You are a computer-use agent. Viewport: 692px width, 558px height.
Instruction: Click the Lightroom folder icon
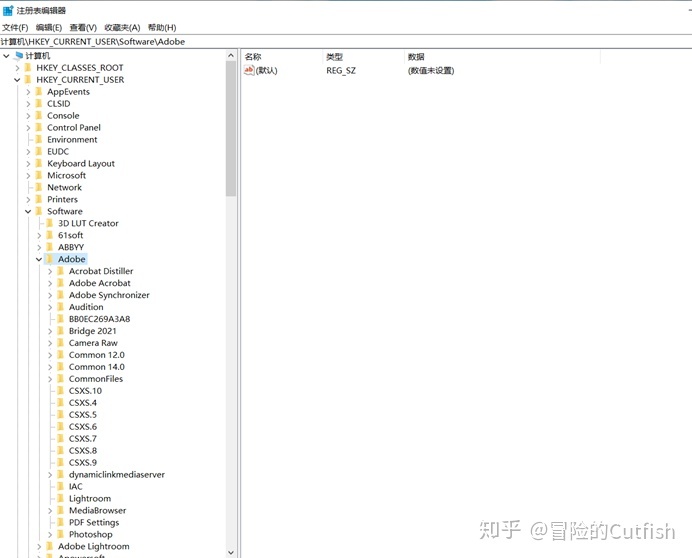(x=61, y=498)
